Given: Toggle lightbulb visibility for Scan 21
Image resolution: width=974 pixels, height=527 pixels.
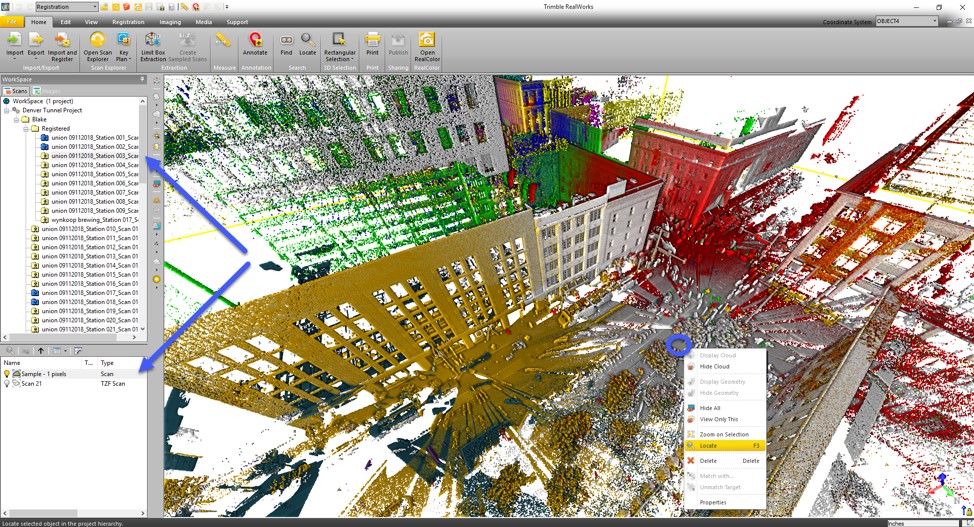Looking at the screenshot, I should coord(7,383).
